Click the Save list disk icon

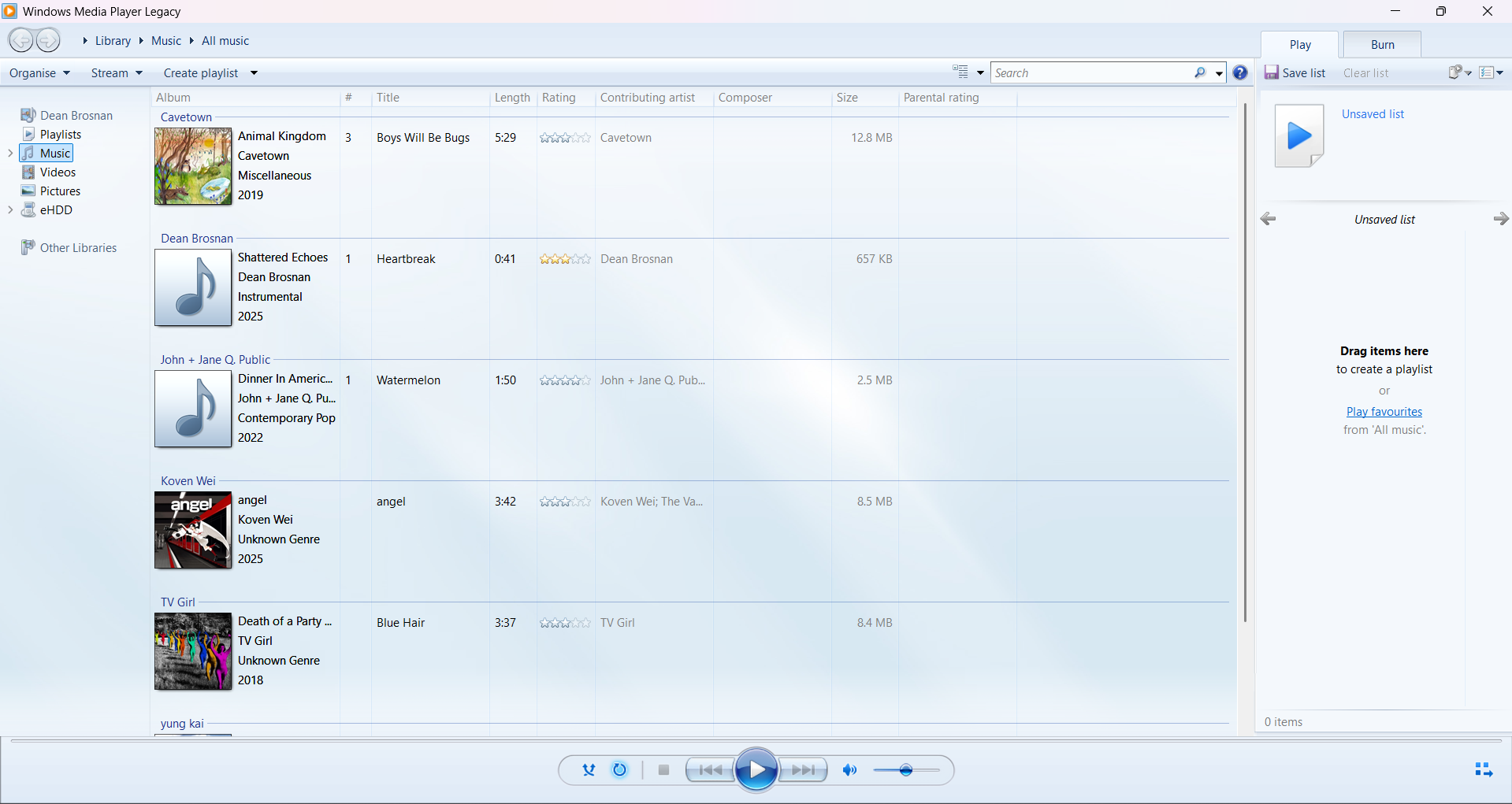[1271, 72]
